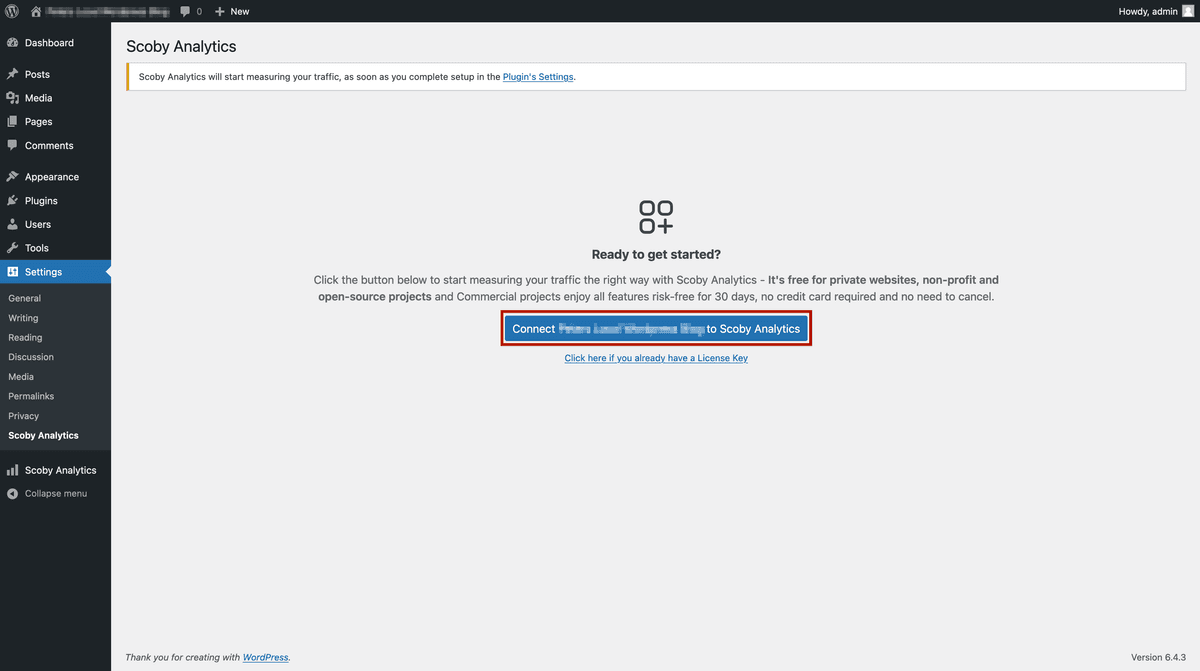Open the comments bubble icon in admin bar

(185, 11)
